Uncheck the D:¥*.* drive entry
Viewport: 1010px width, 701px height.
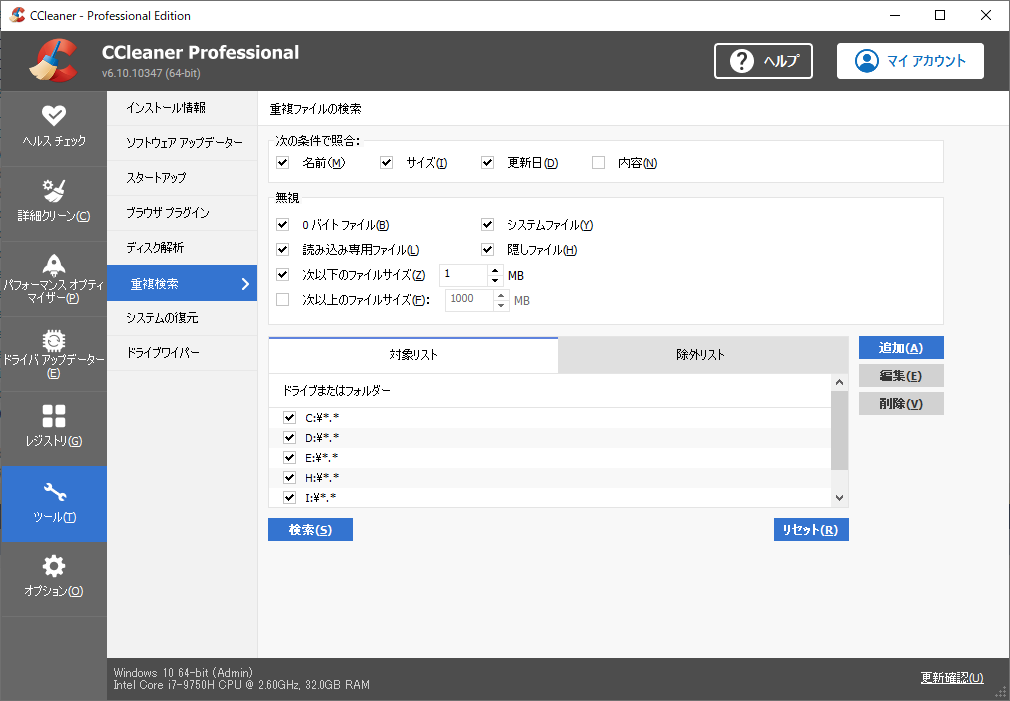(289, 437)
